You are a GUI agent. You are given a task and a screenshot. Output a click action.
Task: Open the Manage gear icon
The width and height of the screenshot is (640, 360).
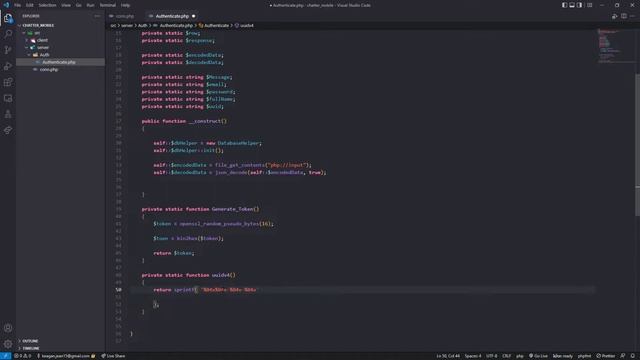8,344
